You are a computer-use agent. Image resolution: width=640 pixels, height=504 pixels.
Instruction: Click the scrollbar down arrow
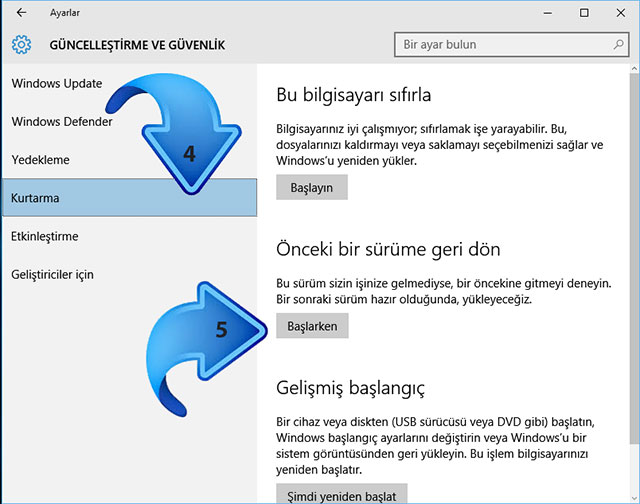(x=634, y=498)
